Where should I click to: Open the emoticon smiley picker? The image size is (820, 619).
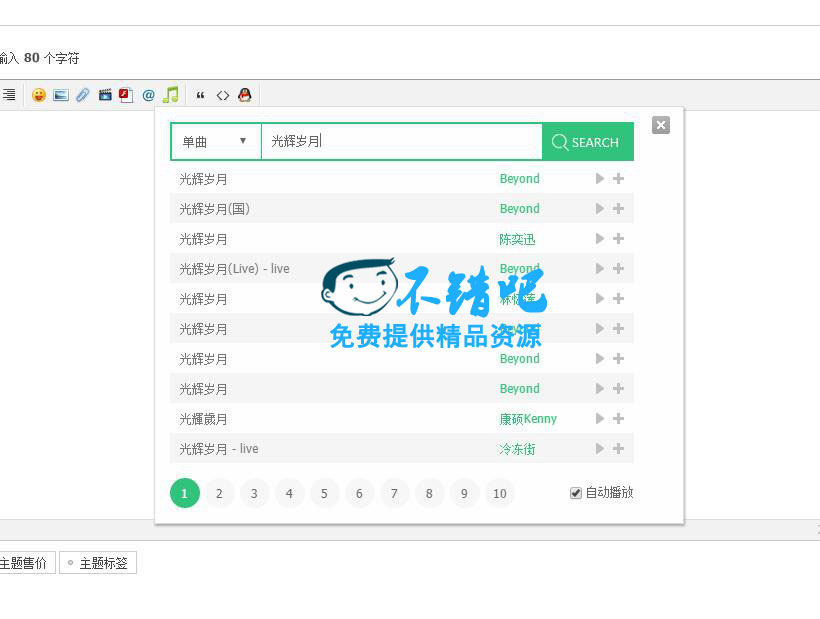coord(39,95)
